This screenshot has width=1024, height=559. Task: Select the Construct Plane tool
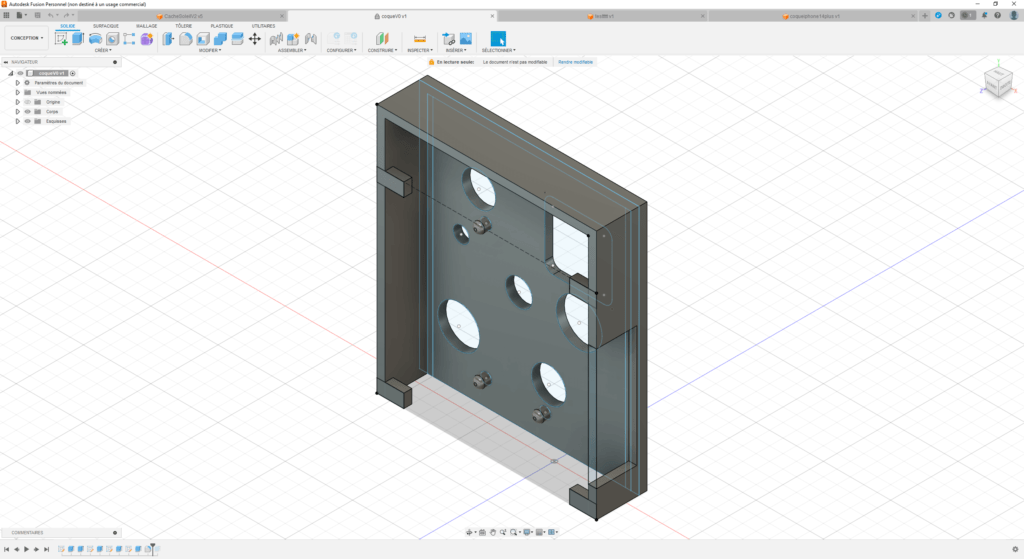pos(382,39)
